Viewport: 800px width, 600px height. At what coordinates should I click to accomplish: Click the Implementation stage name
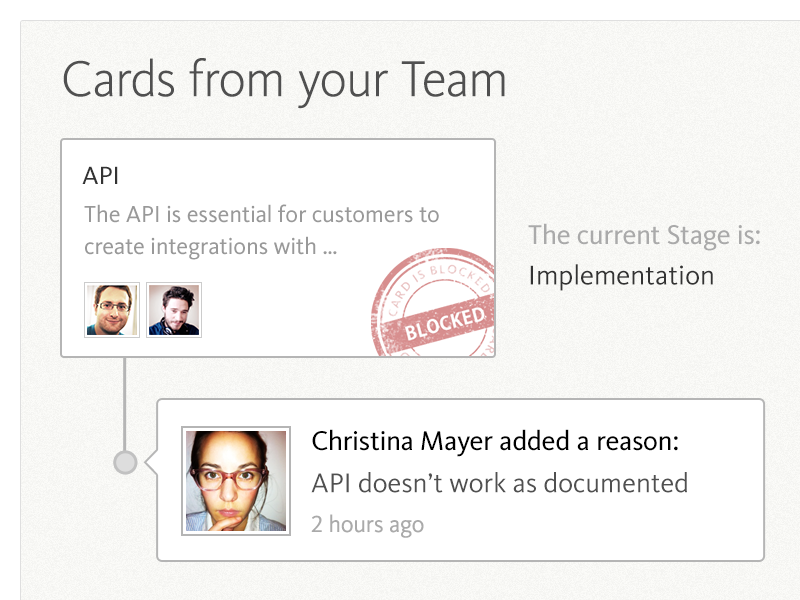621,276
